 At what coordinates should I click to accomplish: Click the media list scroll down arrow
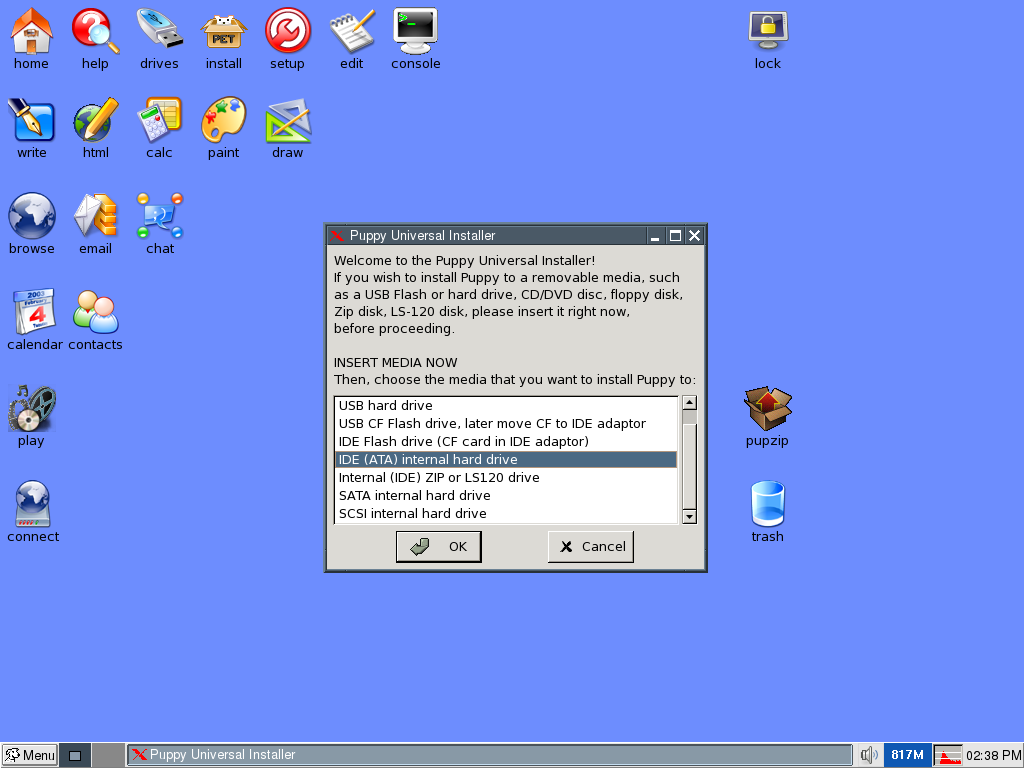point(689,517)
